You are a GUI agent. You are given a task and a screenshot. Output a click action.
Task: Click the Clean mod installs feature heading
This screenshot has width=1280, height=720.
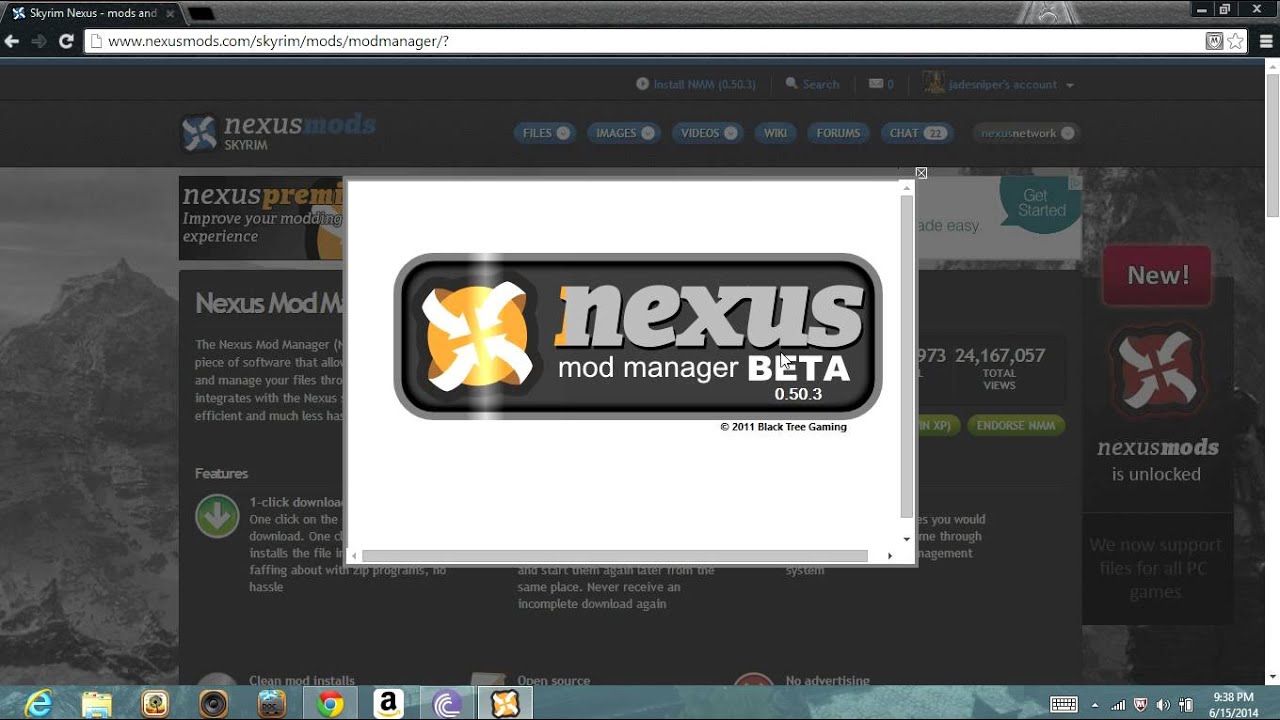point(301,680)
